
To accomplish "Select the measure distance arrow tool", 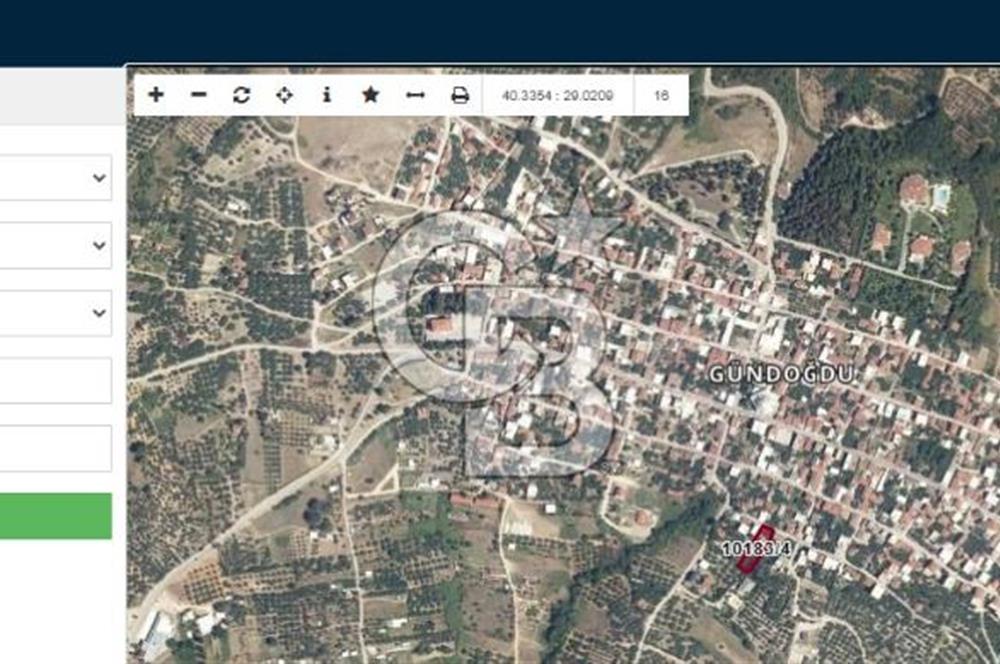I will coord(415,95).
